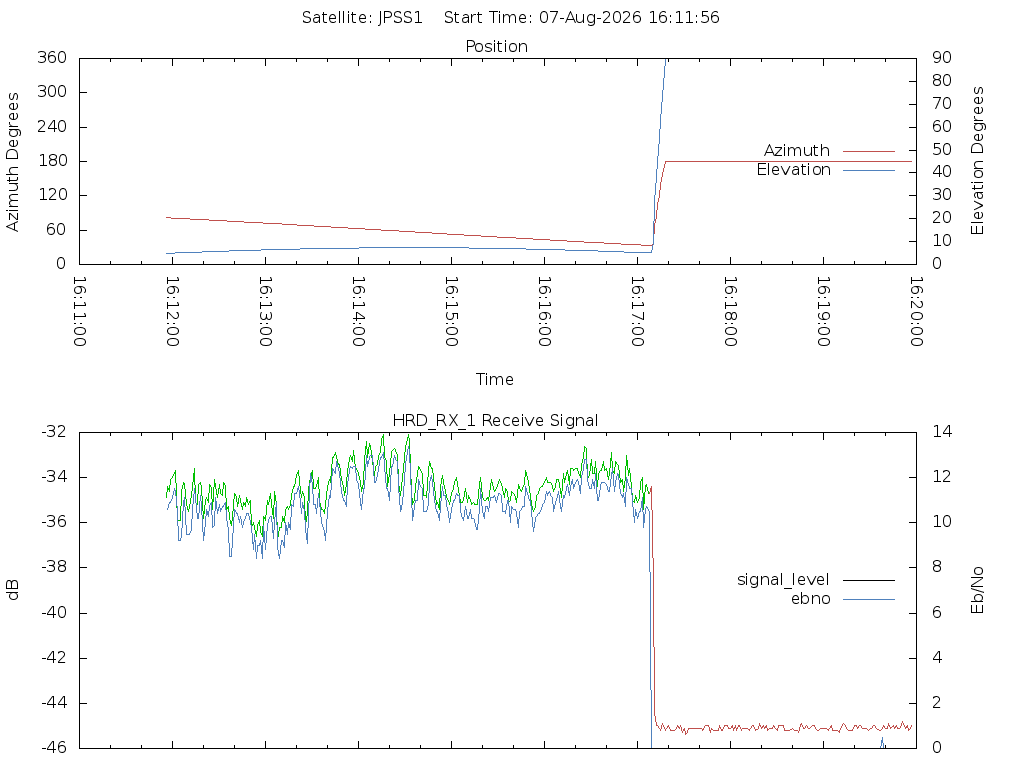Image resolution: width=1024 pixels, height=768 pixels.
Task: Select the 'Position' chart title
Action: pyautogui.click(x=496, y=46)
